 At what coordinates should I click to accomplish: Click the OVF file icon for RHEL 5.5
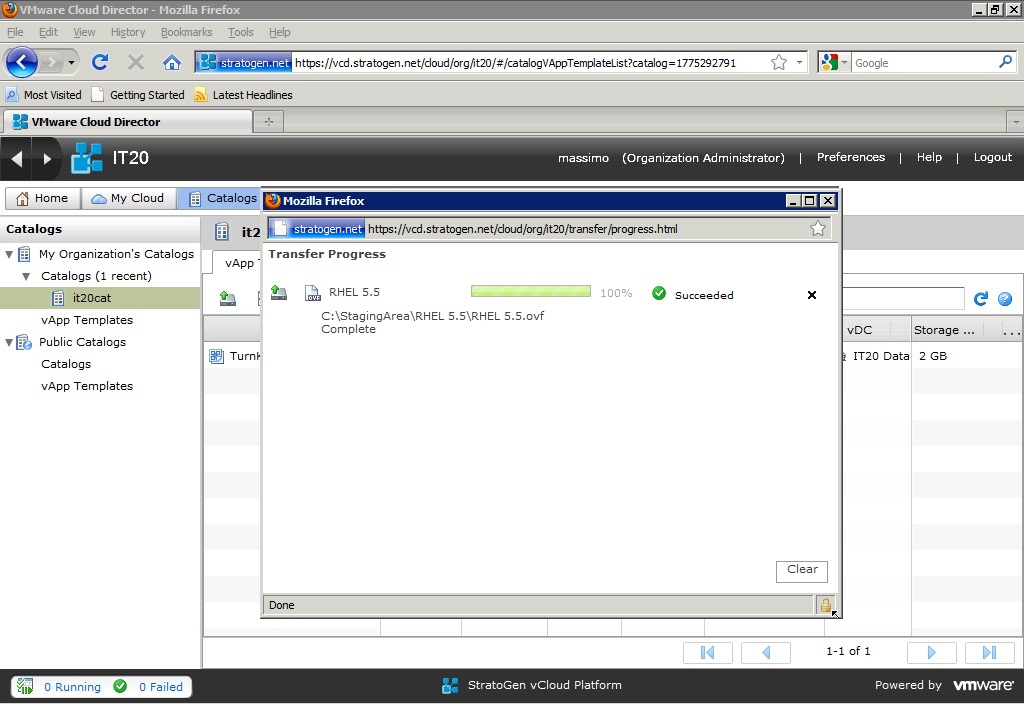tap(313, 293)
